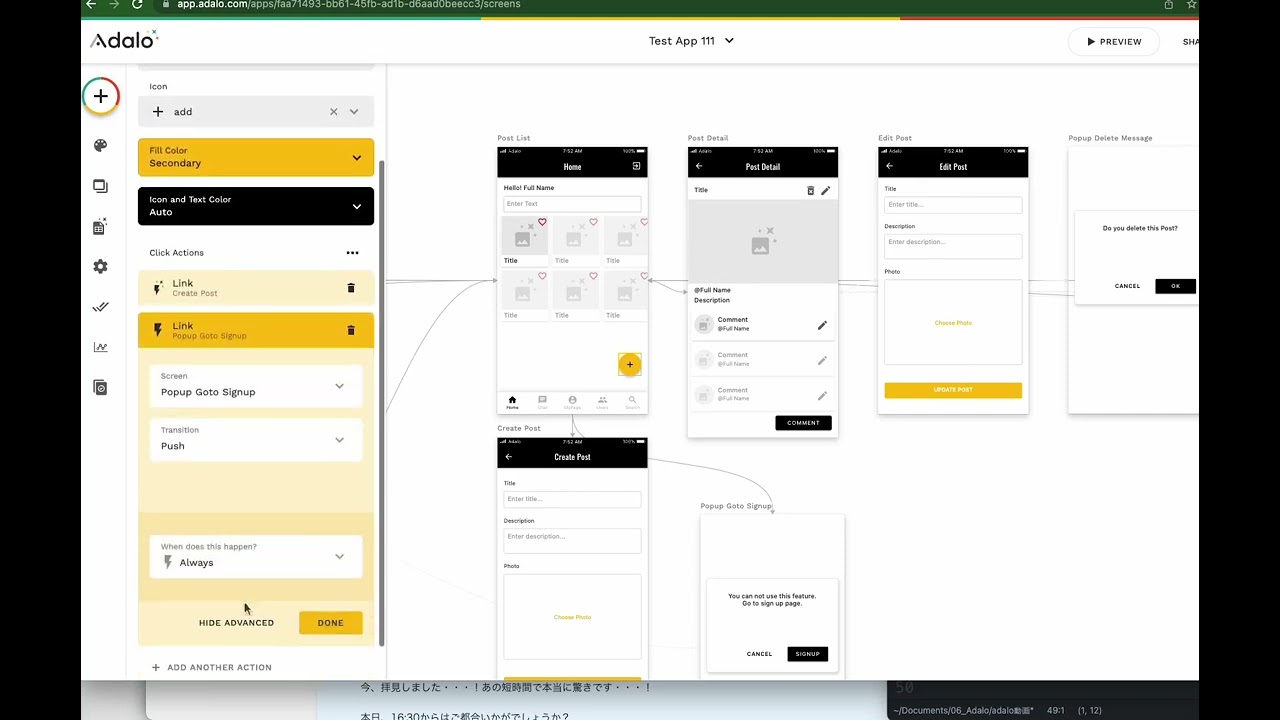Click UPDATE POST button on Edit Post screen
The image size is (1280, 720).
[x=953, y=390]
